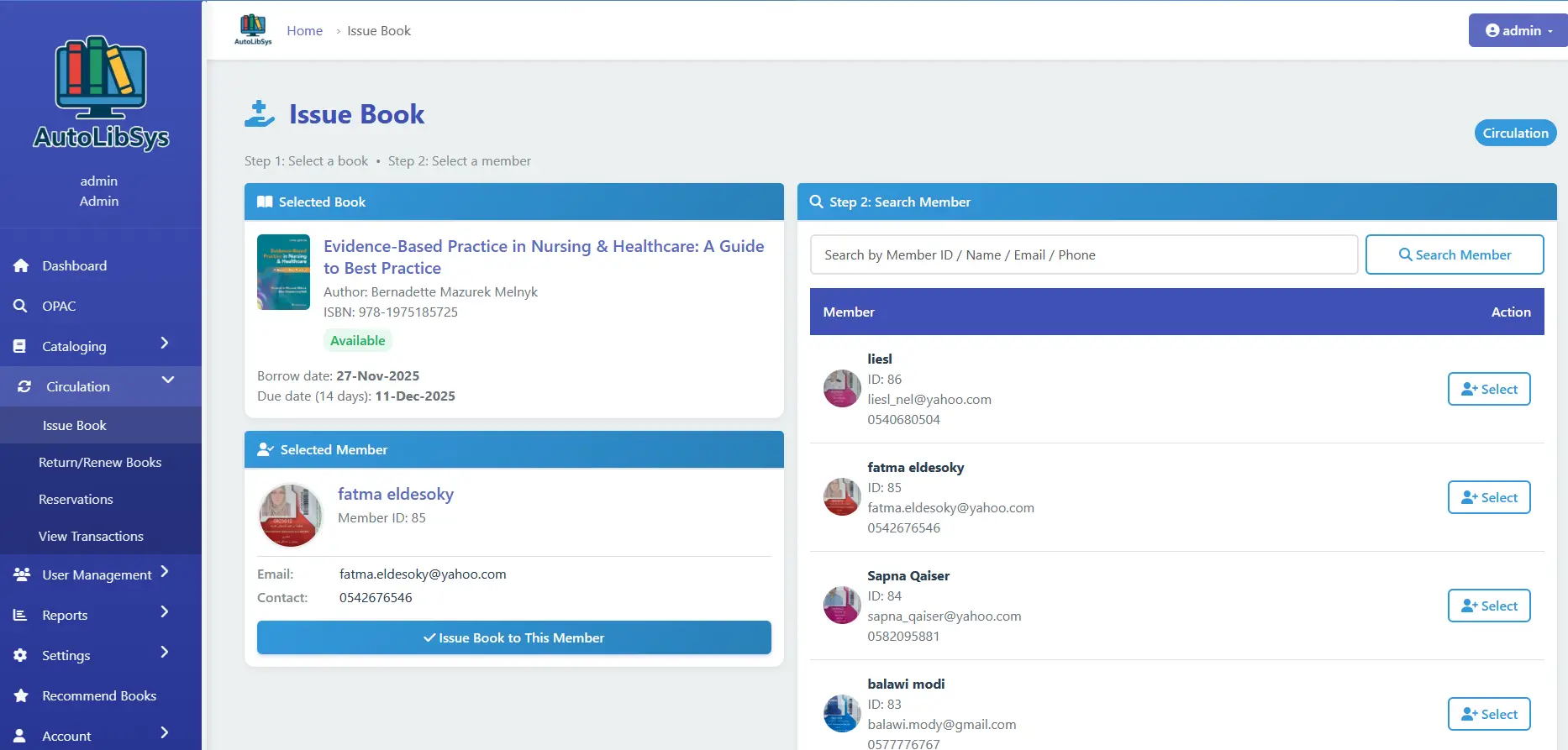
Task: Click the OPAC magnifier icon
Action: point(20,306)
